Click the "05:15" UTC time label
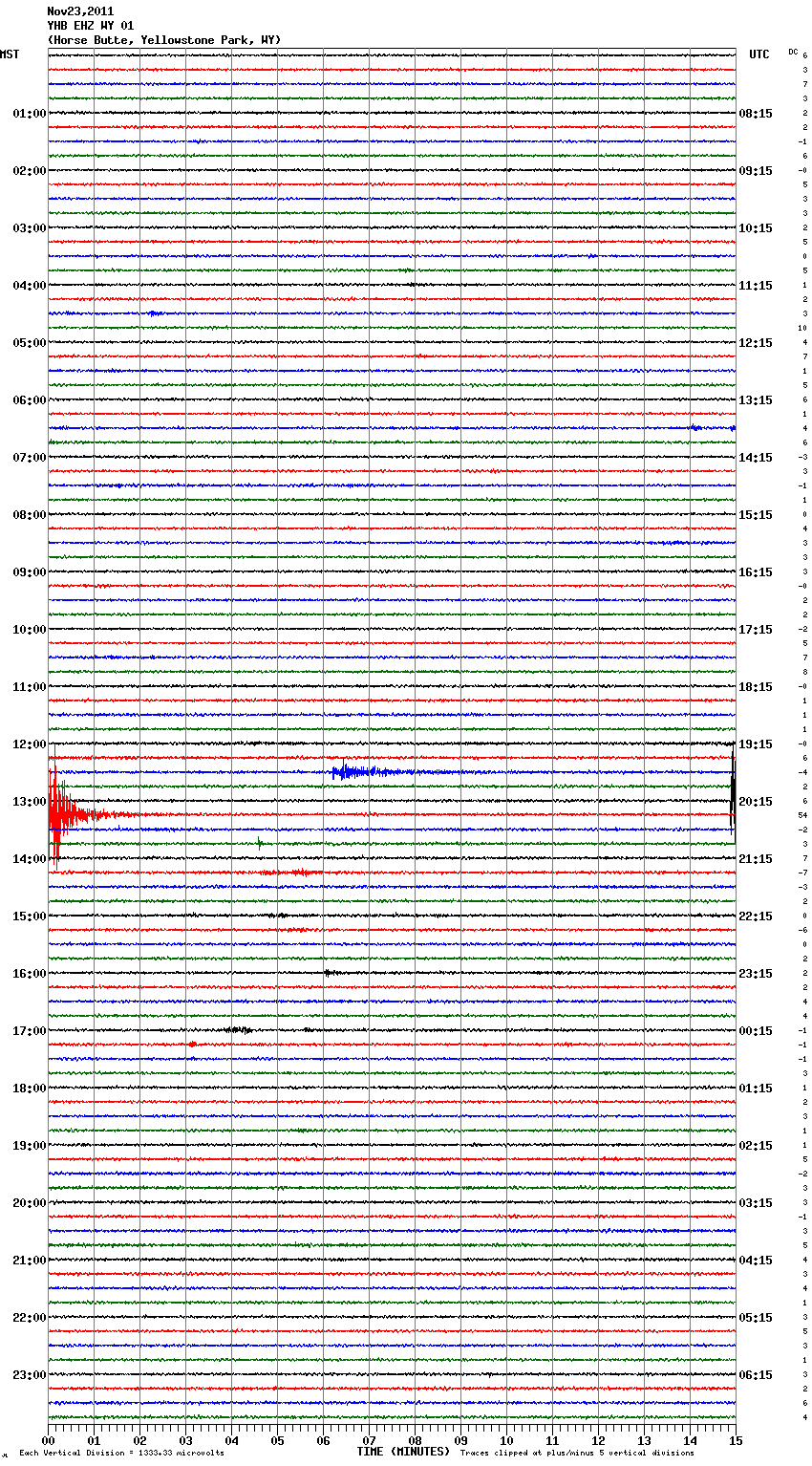812x1466 pixels. (756, 1318)
